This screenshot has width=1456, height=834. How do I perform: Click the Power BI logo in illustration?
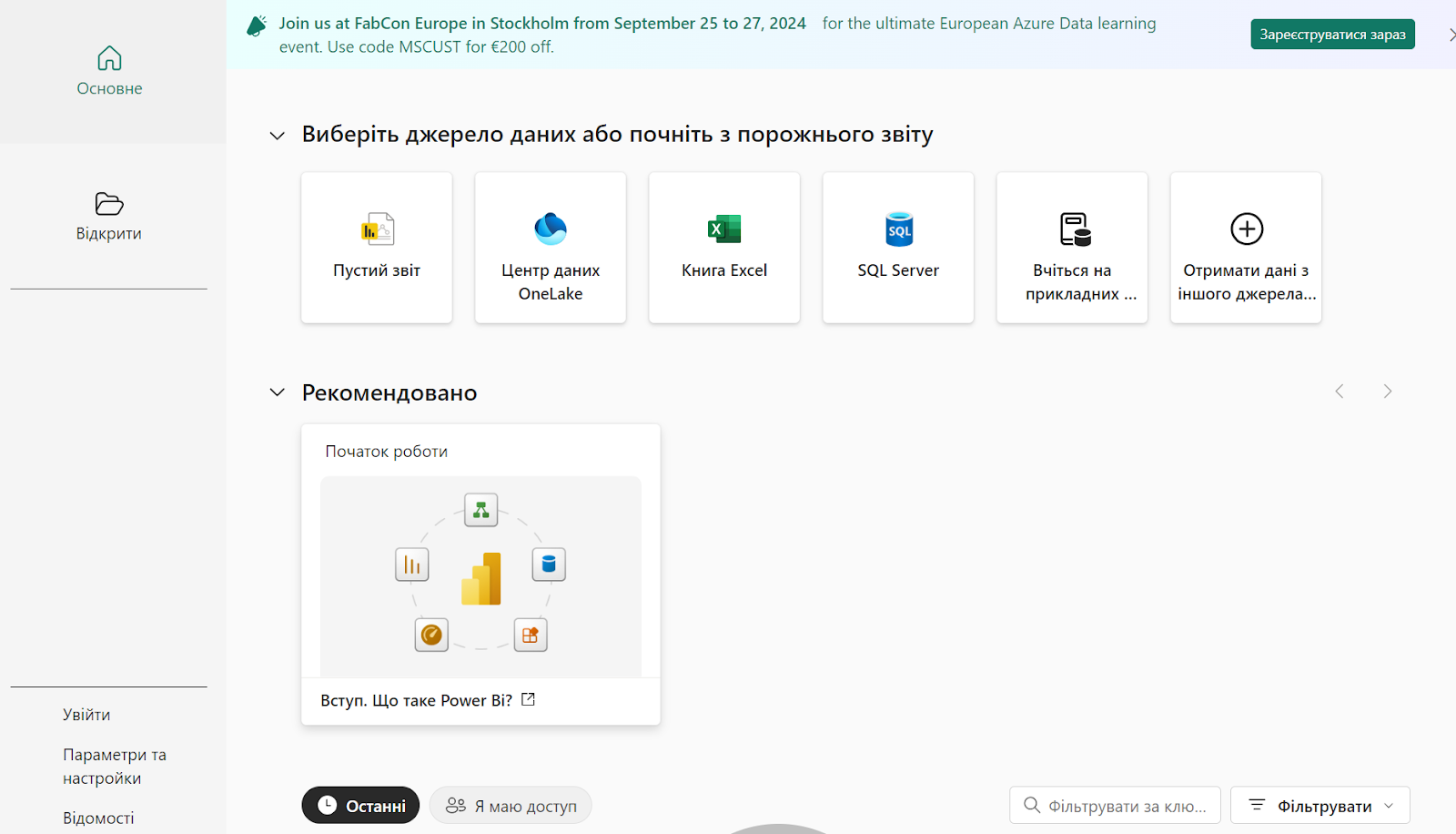coord(481,579)
